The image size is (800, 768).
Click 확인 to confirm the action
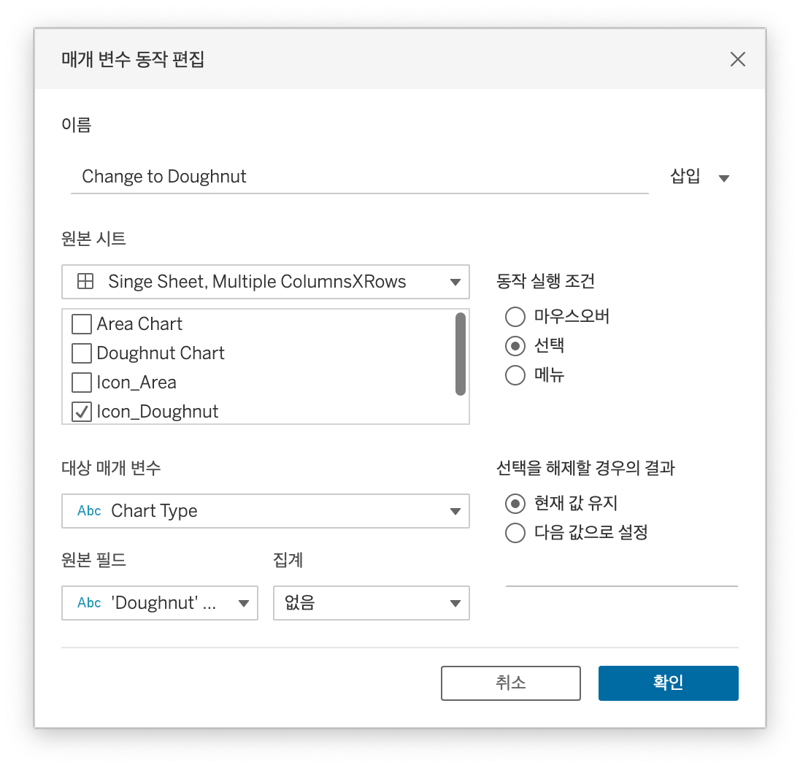[667, 683]
